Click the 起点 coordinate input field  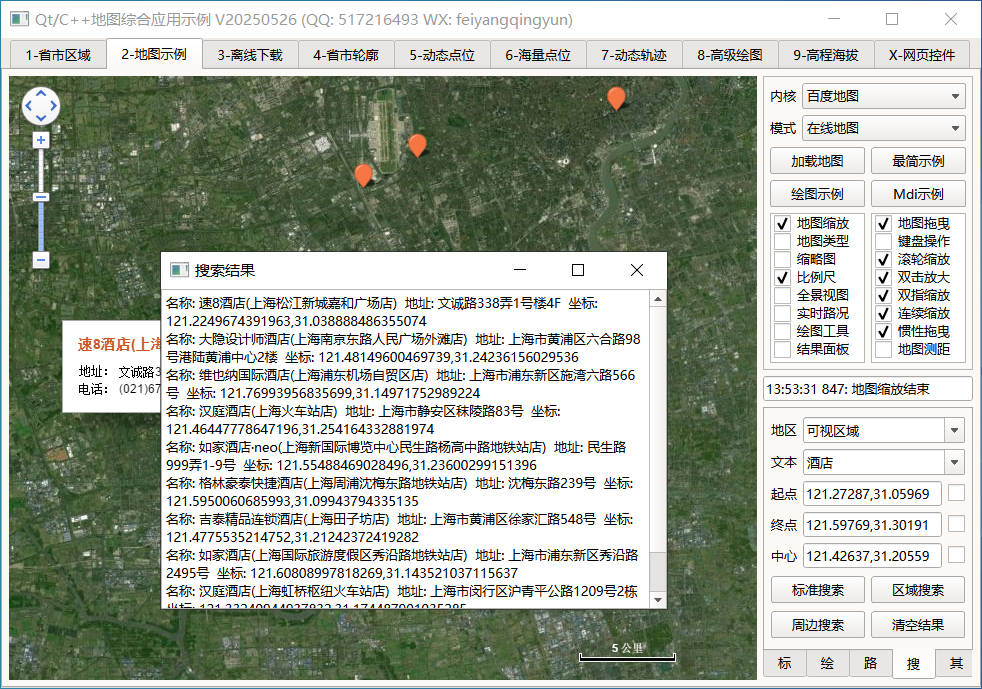(x=872, y=494)
